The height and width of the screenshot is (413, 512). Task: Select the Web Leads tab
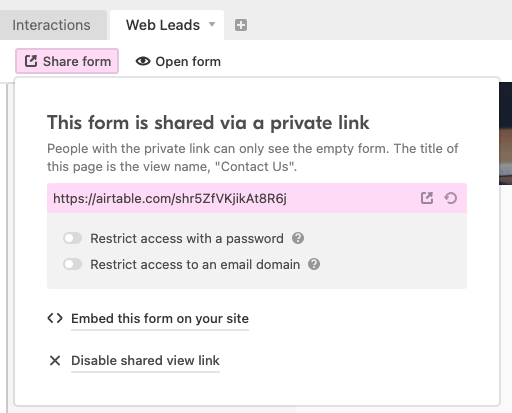(163, 25)
